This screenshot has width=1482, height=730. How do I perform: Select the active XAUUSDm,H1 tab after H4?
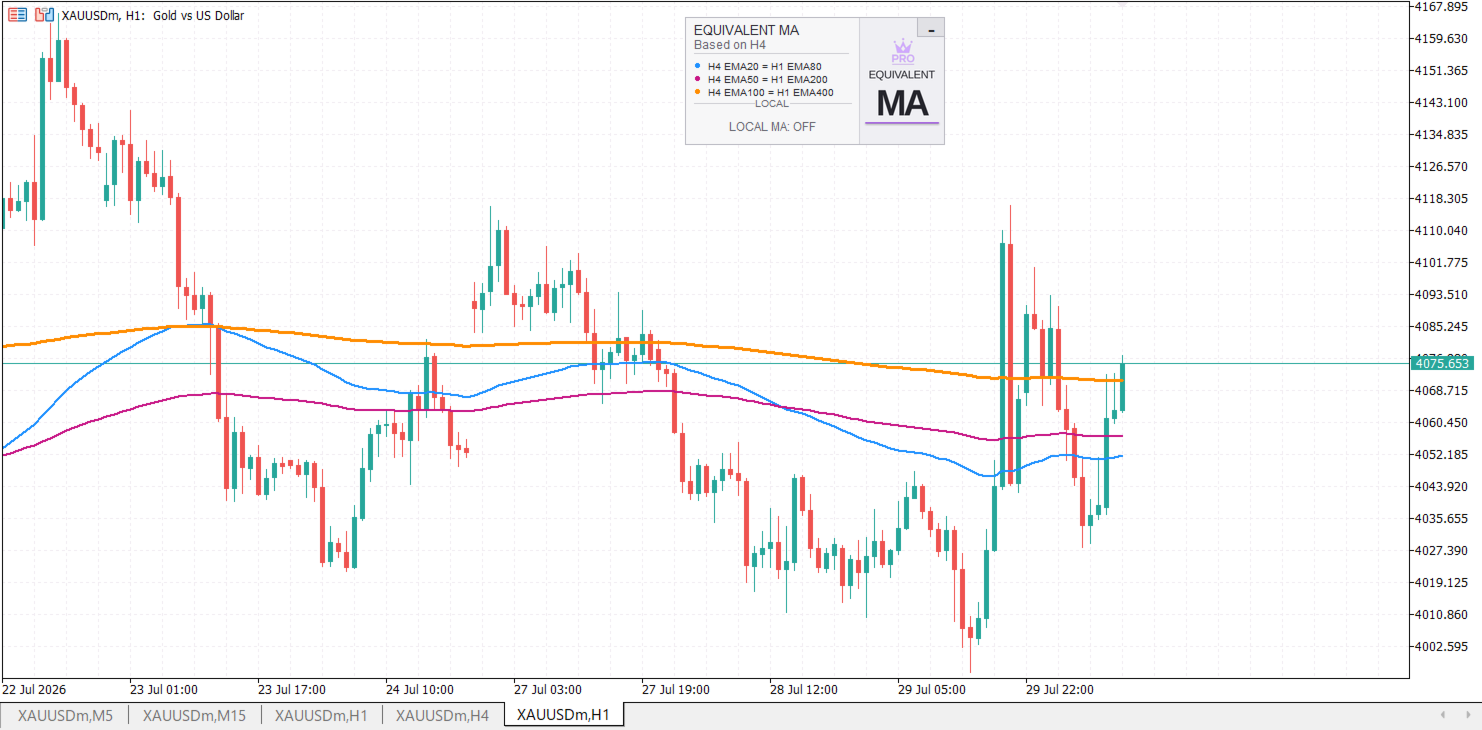click(564, 715)
